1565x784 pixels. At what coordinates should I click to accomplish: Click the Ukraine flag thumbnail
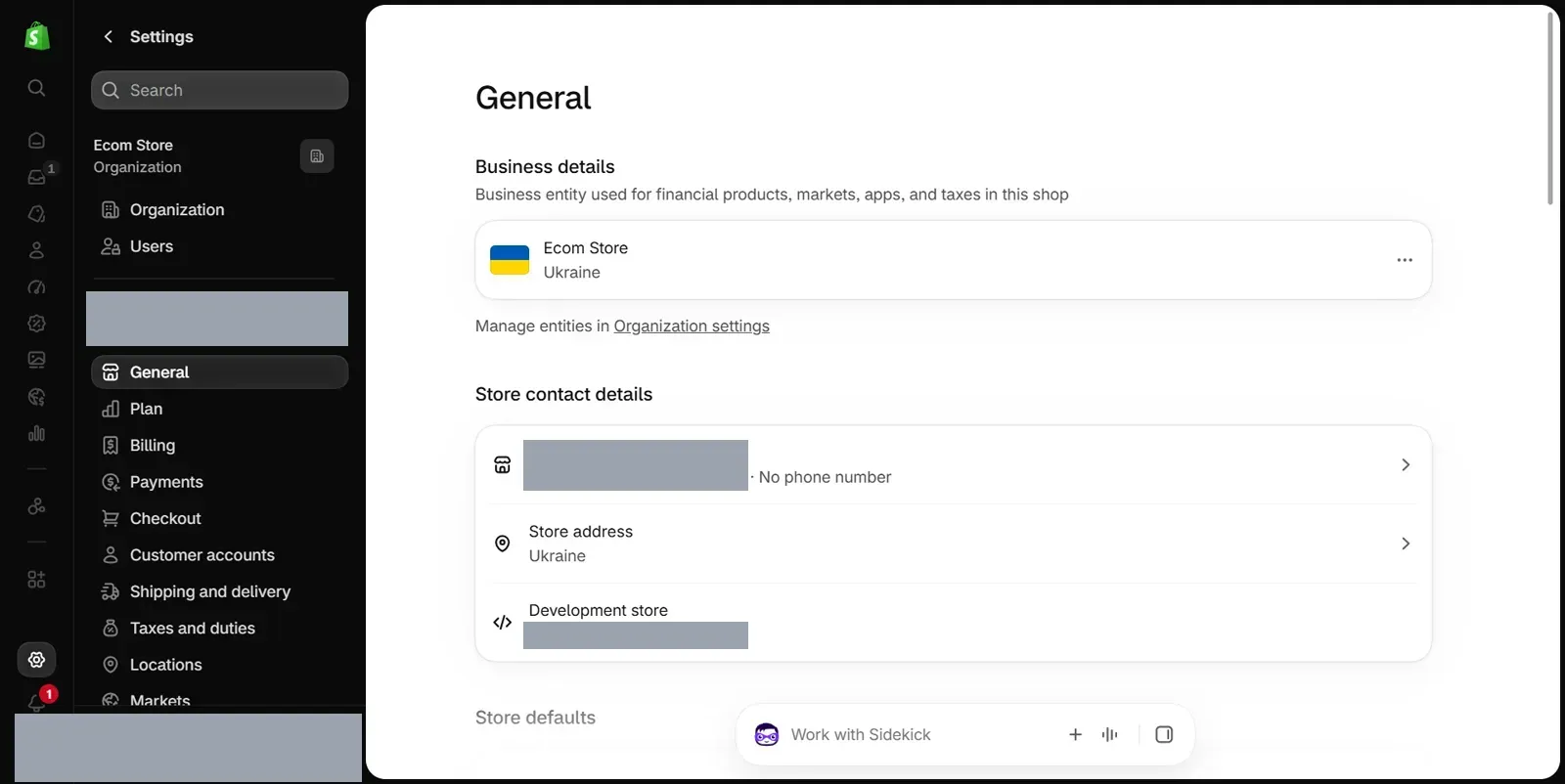(510, 260)
